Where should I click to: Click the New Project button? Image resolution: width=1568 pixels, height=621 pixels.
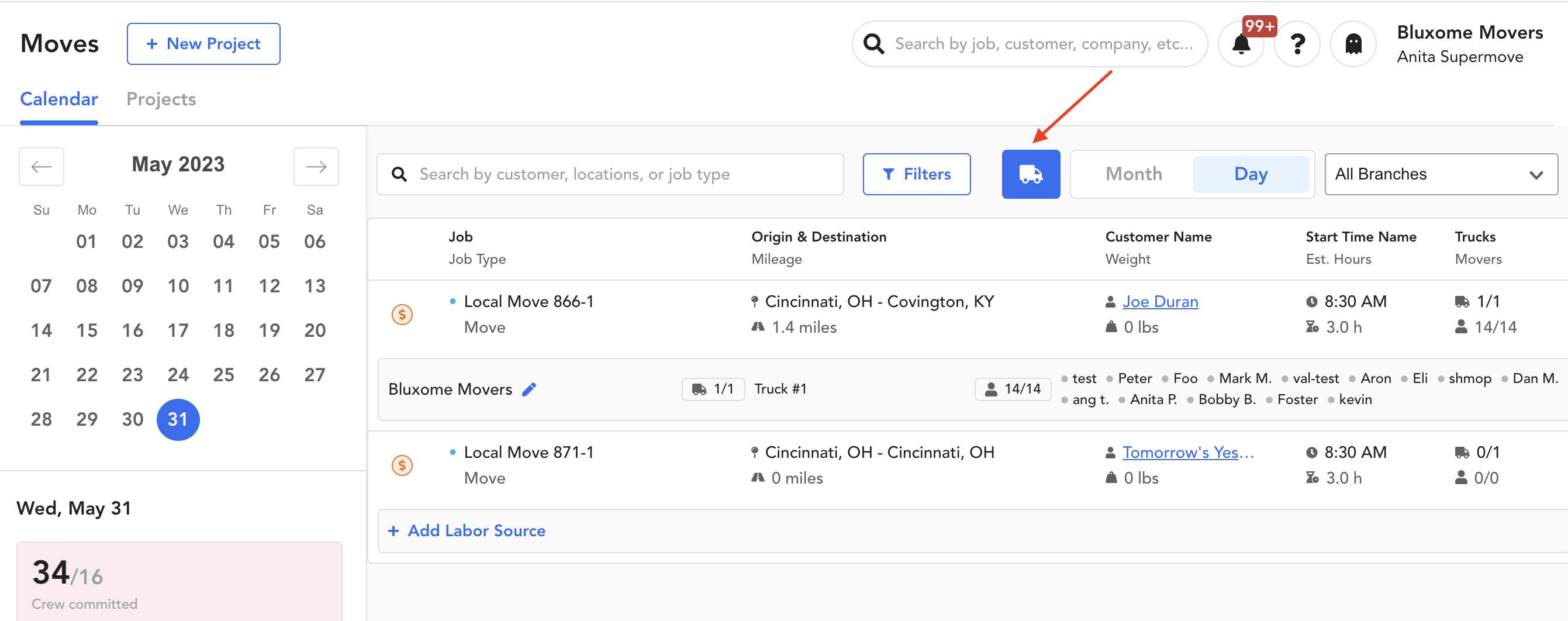(203, 44)
